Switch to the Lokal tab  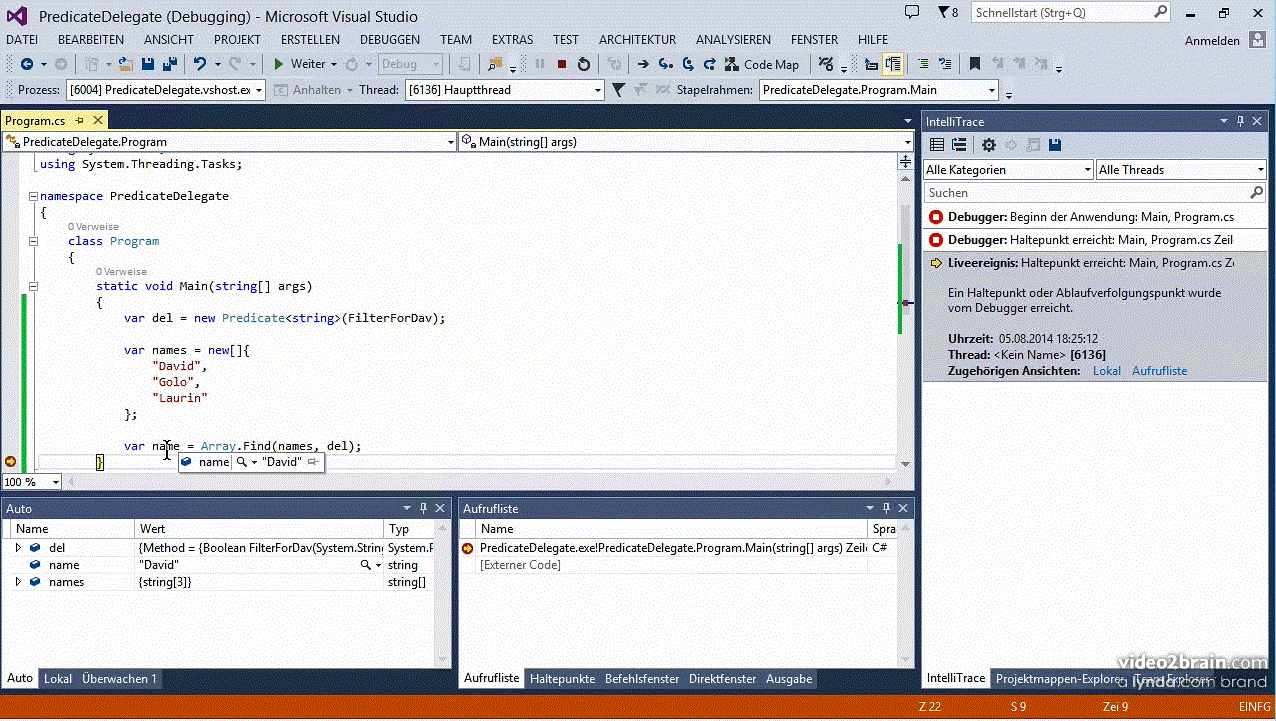(x=58, y=678)
